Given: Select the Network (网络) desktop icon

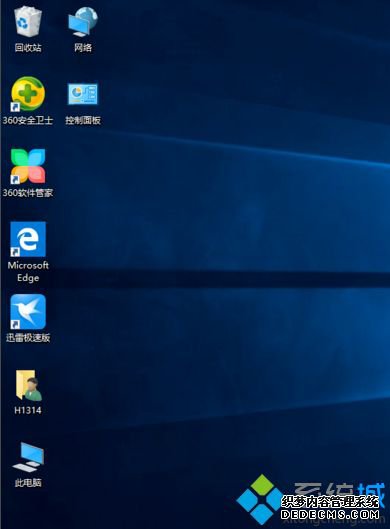Looking at the screenshot, I should (83, 22).
